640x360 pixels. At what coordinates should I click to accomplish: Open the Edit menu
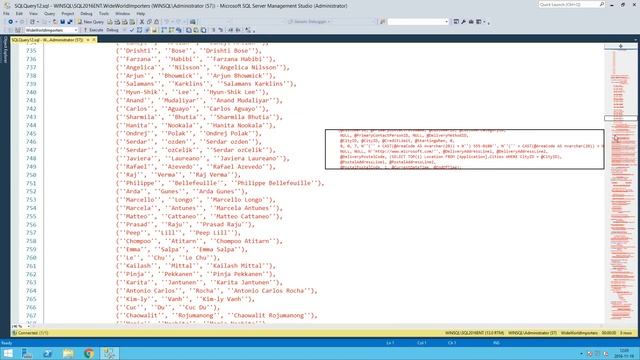coord(19,13)
